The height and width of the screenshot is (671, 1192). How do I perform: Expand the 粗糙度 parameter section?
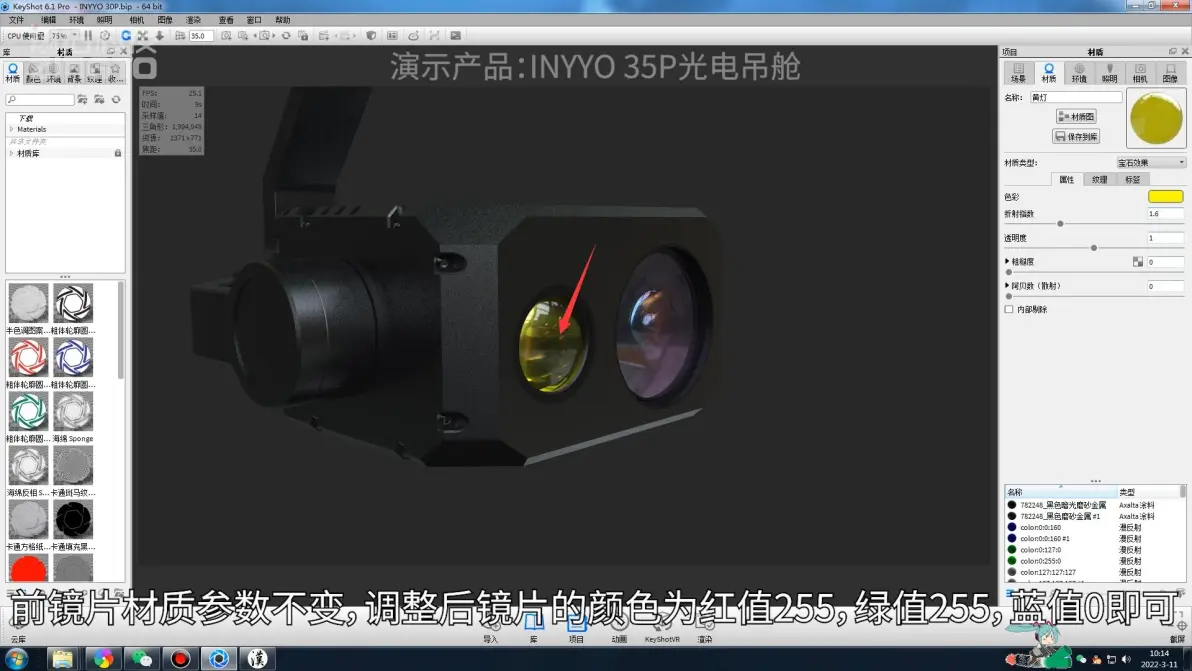point(1007,261)
